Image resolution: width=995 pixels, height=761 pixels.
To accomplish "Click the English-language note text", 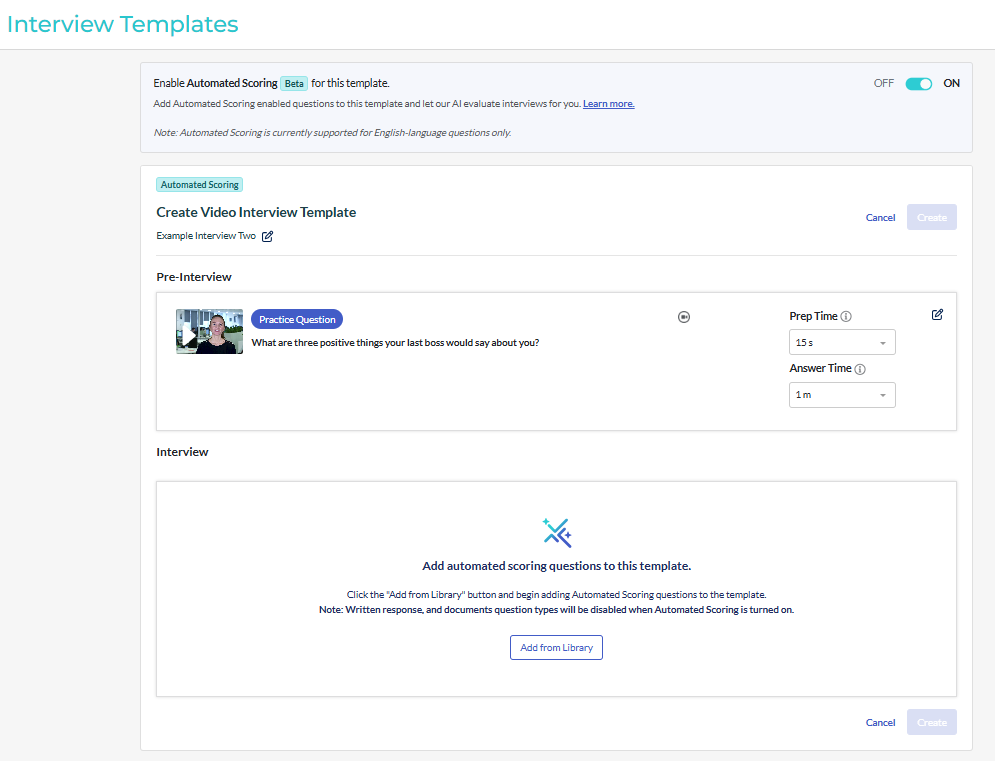I will (x=333, y=133).
